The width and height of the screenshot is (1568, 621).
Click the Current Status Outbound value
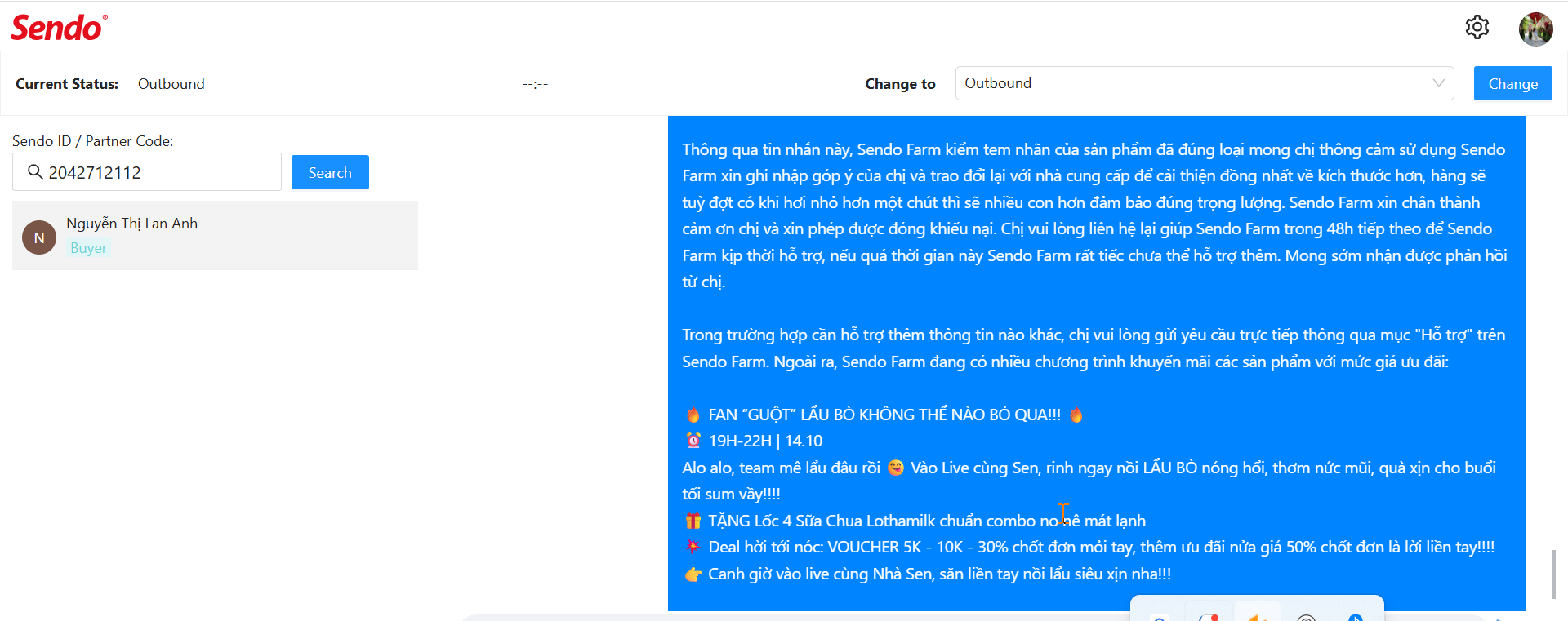click(x=171, y=84)
